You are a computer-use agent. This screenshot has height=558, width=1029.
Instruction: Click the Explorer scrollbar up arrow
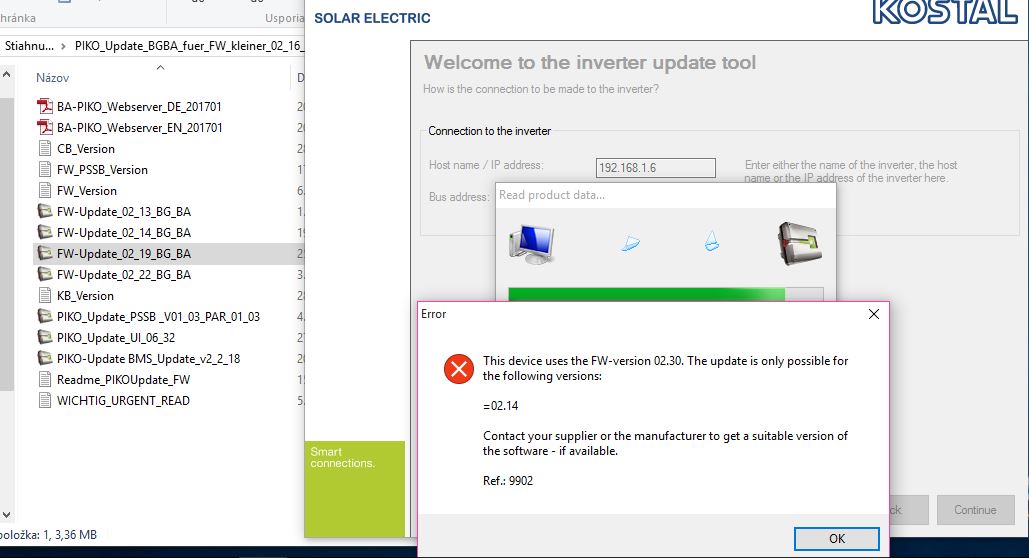click(x=7, y=74)
